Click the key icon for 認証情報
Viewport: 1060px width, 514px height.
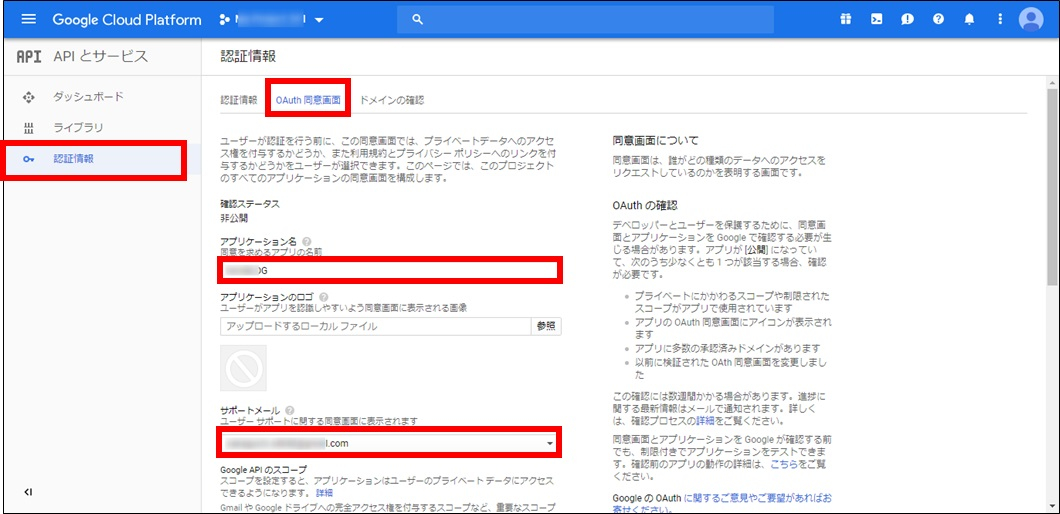(28, 160)
